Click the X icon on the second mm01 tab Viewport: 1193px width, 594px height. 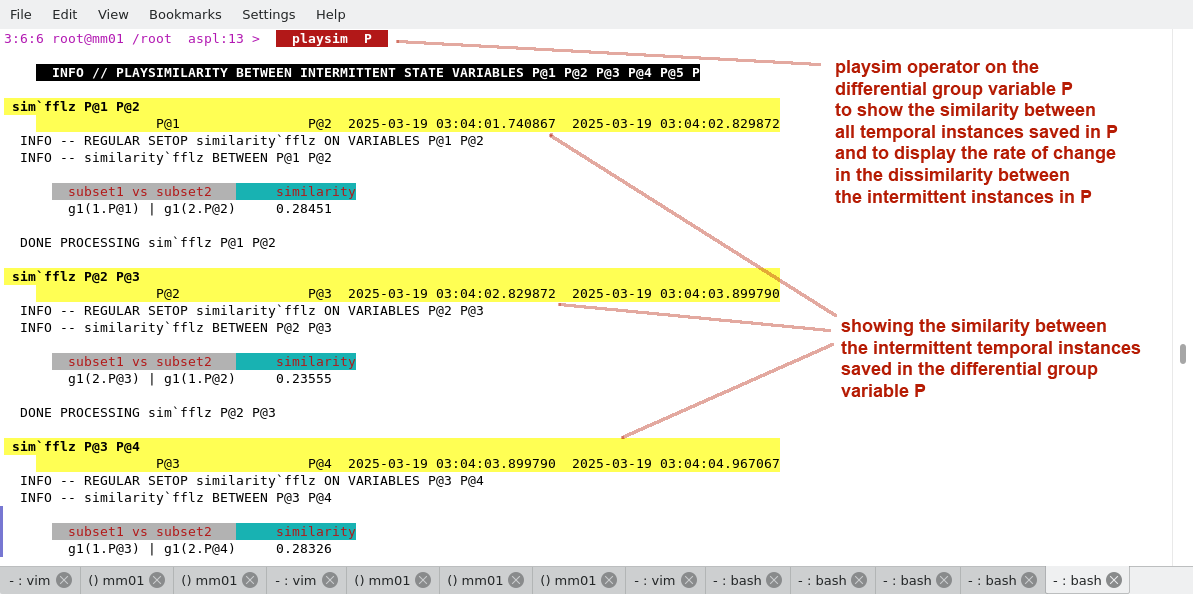[x=250, y=580]
